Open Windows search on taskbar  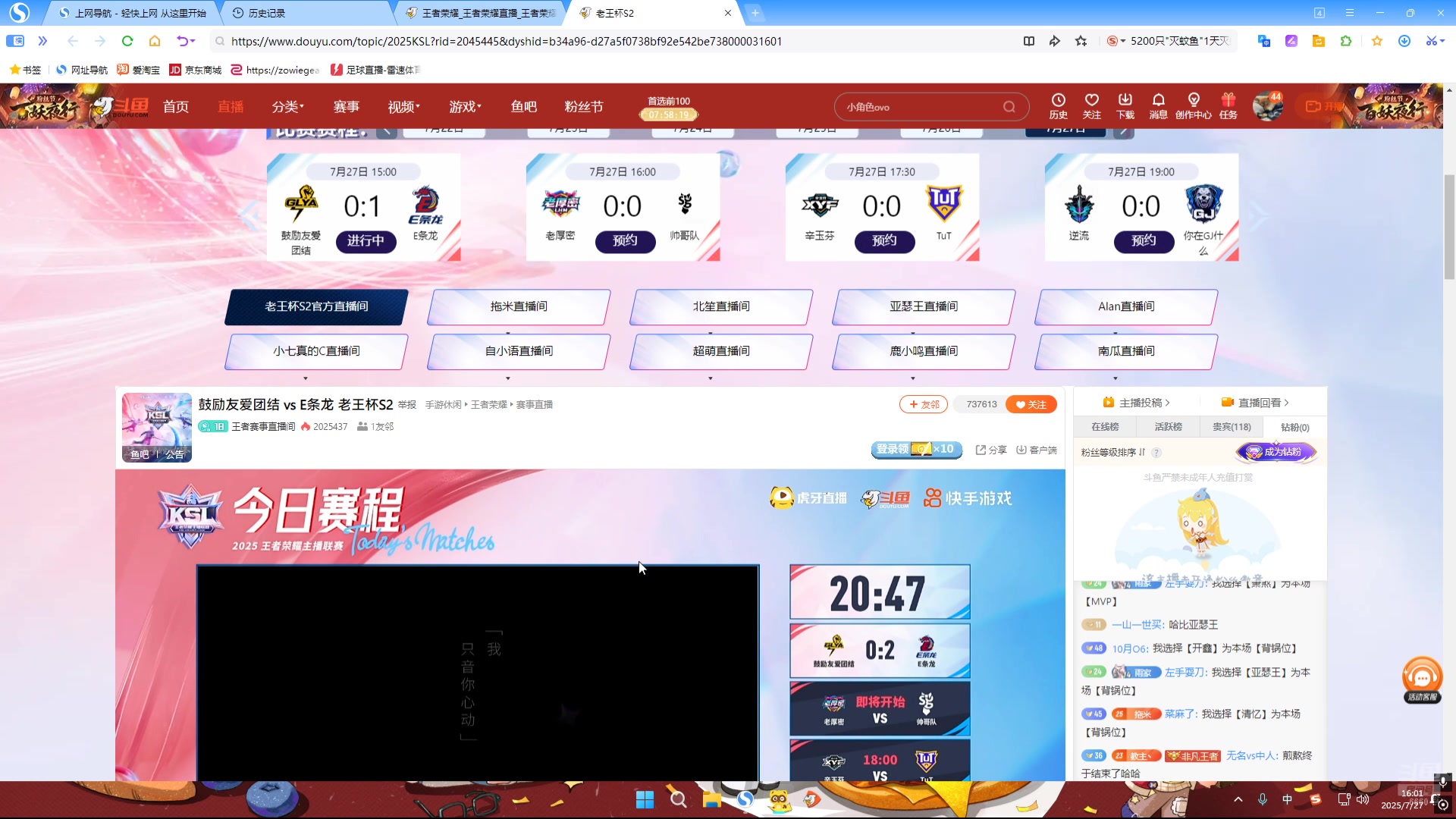tap(678, 799)
